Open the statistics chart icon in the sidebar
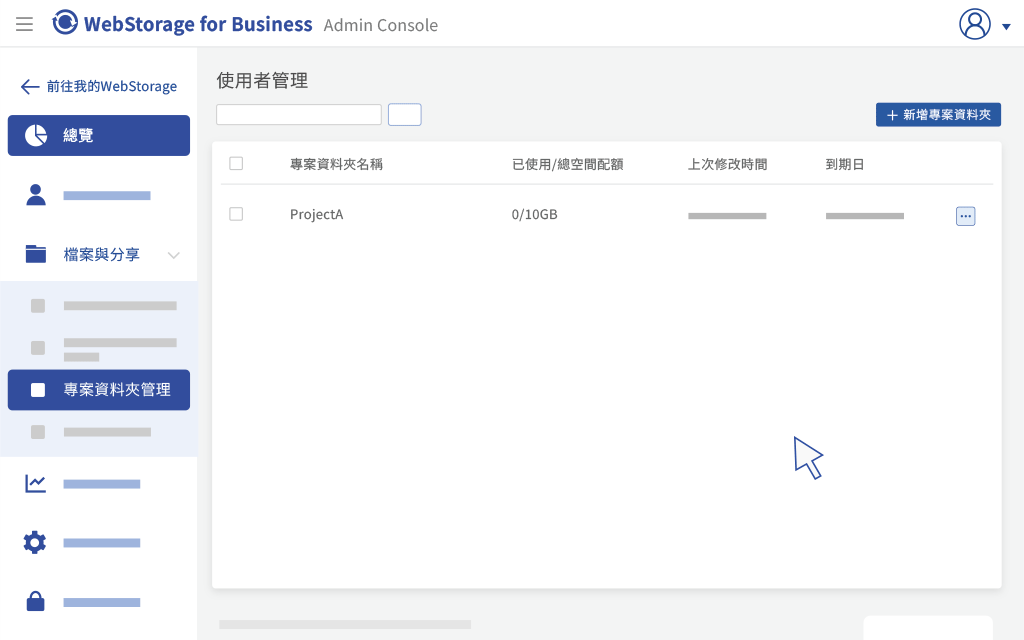 coord(35,483)
